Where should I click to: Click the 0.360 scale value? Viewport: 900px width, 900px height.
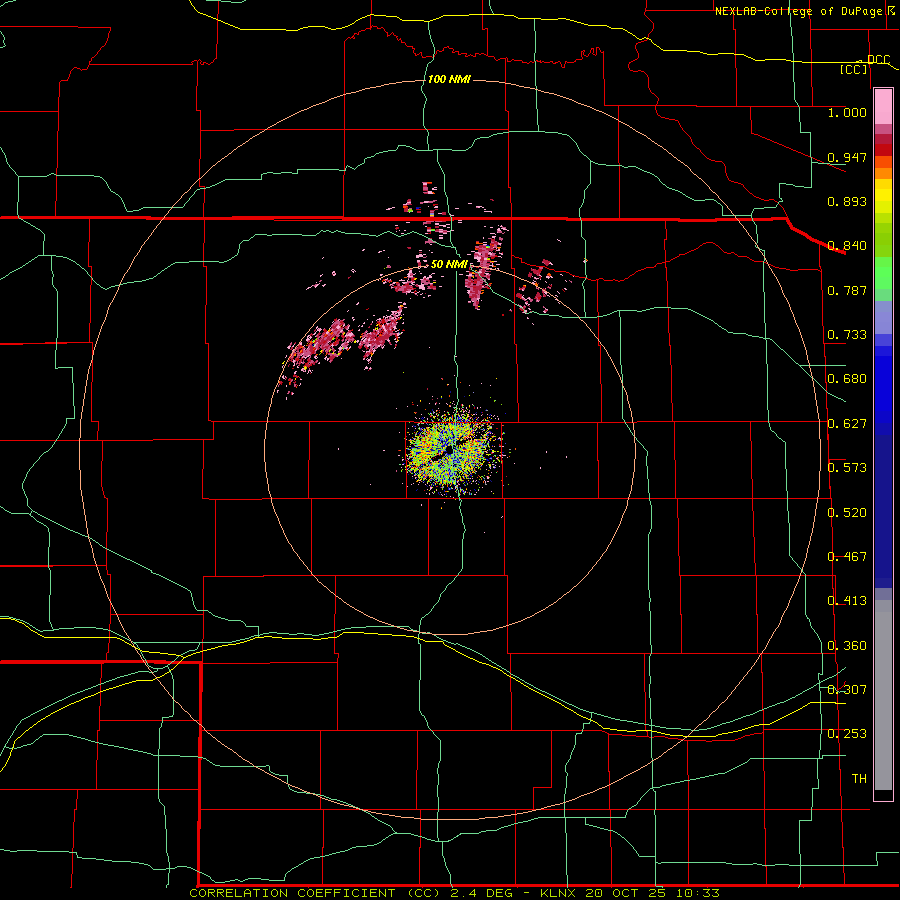tap(847, 646)
